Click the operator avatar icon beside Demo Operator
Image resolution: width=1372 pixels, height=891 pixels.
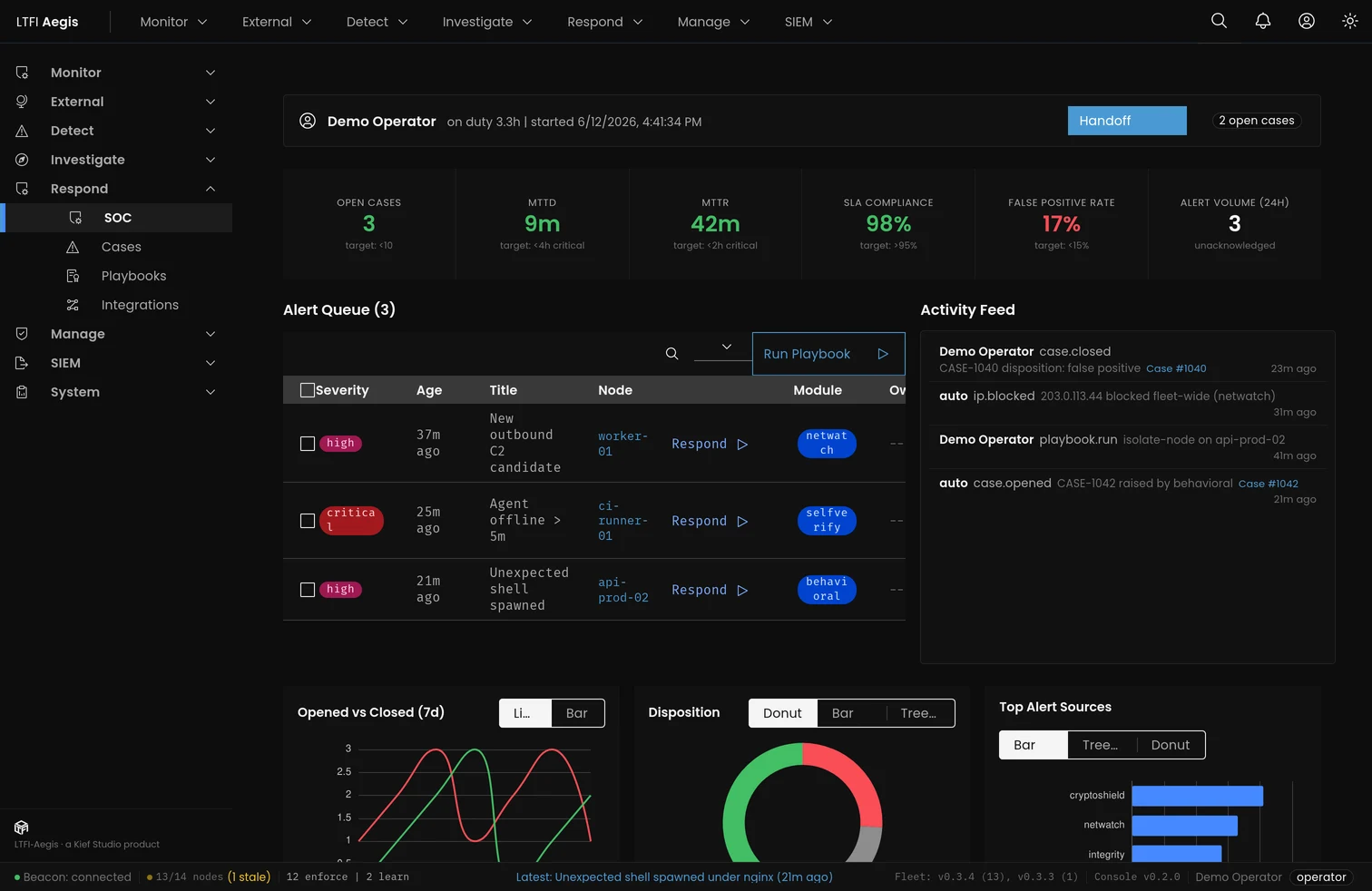[x=308, y=121]
